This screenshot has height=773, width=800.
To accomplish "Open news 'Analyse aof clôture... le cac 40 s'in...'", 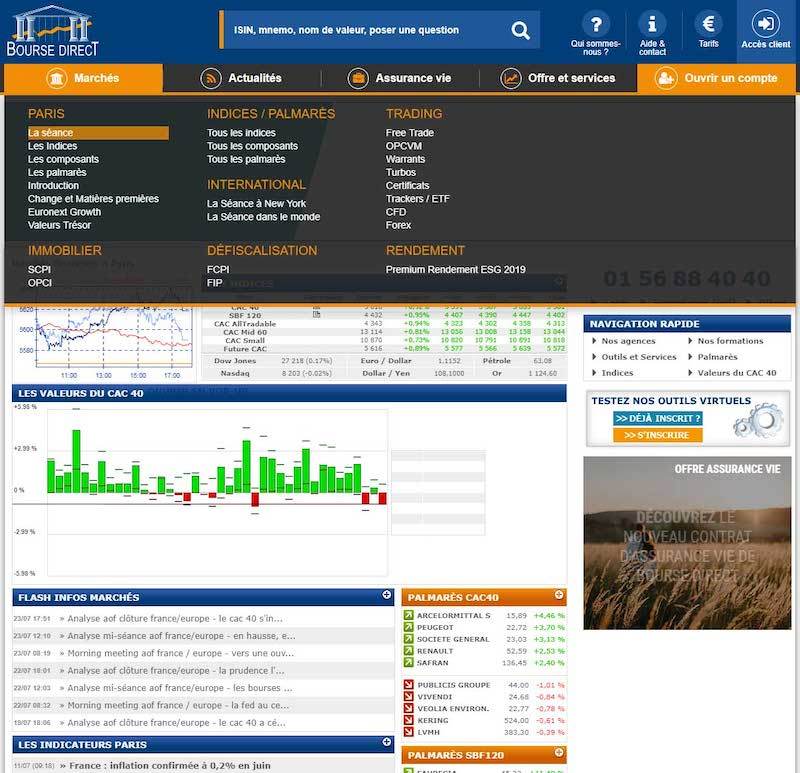I will point(174,618).
